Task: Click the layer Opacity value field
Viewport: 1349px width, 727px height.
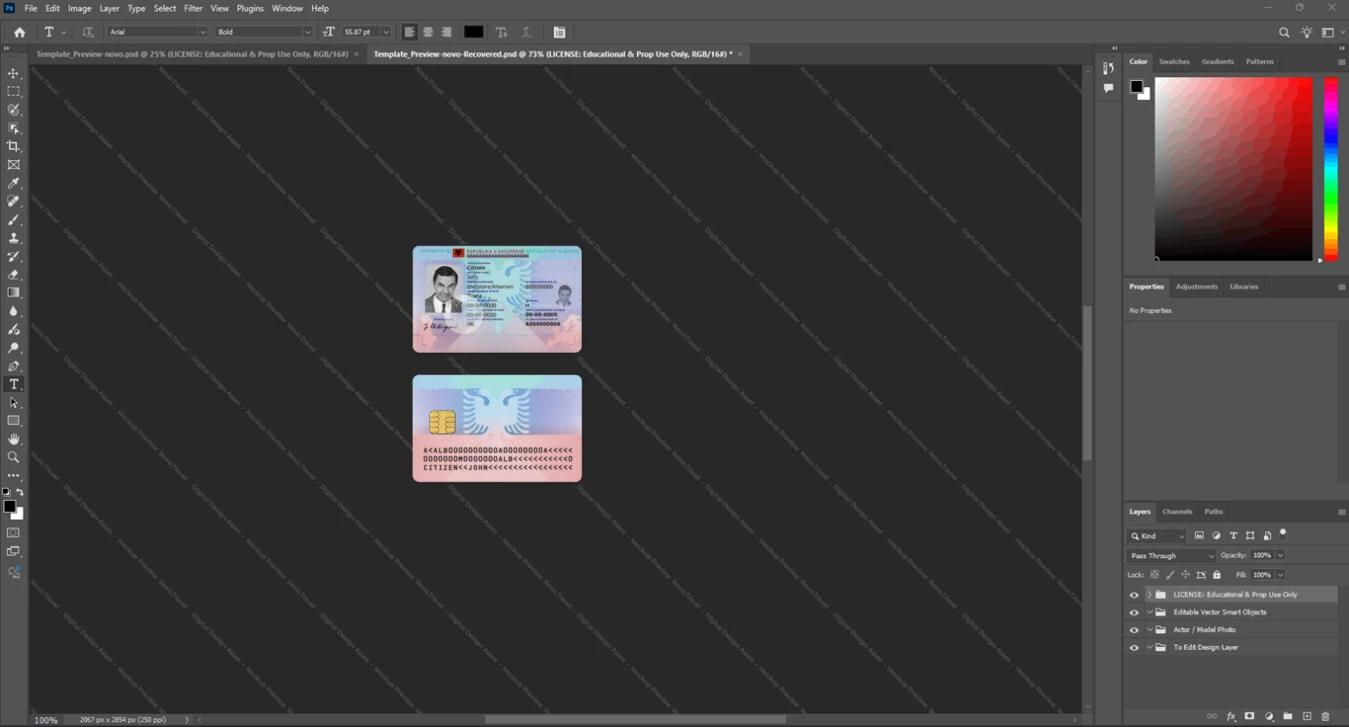Action: (x=1262, y=555)
